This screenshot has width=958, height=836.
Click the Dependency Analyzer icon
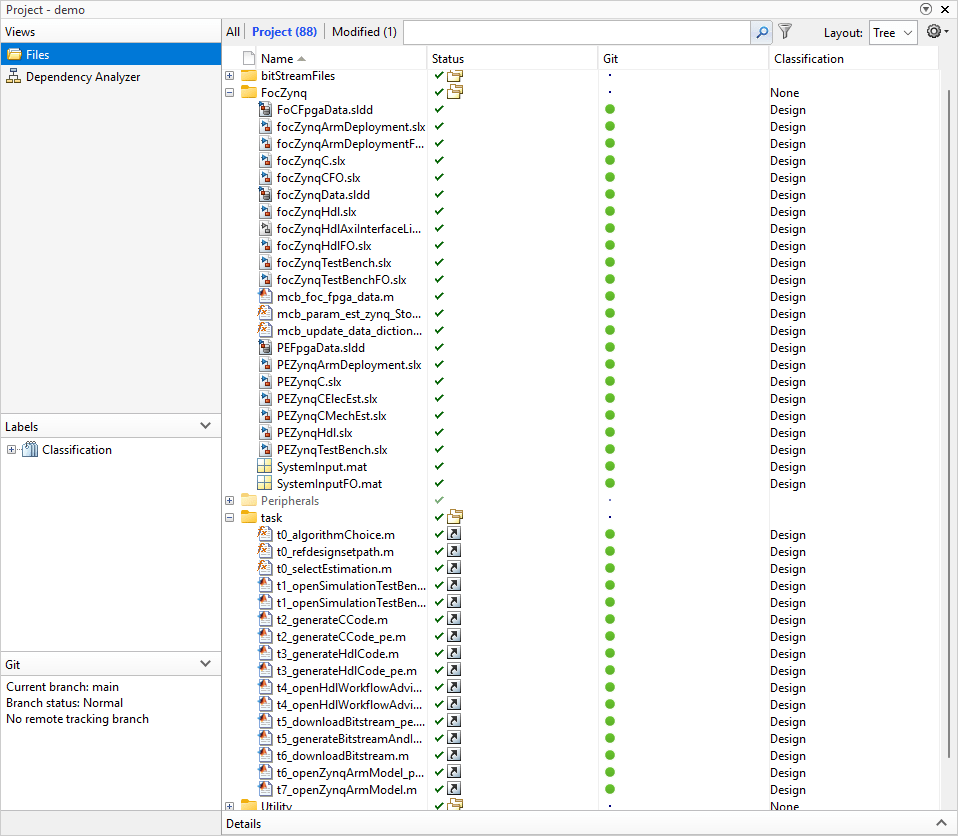pyautogui.click(x=13, y=76)
